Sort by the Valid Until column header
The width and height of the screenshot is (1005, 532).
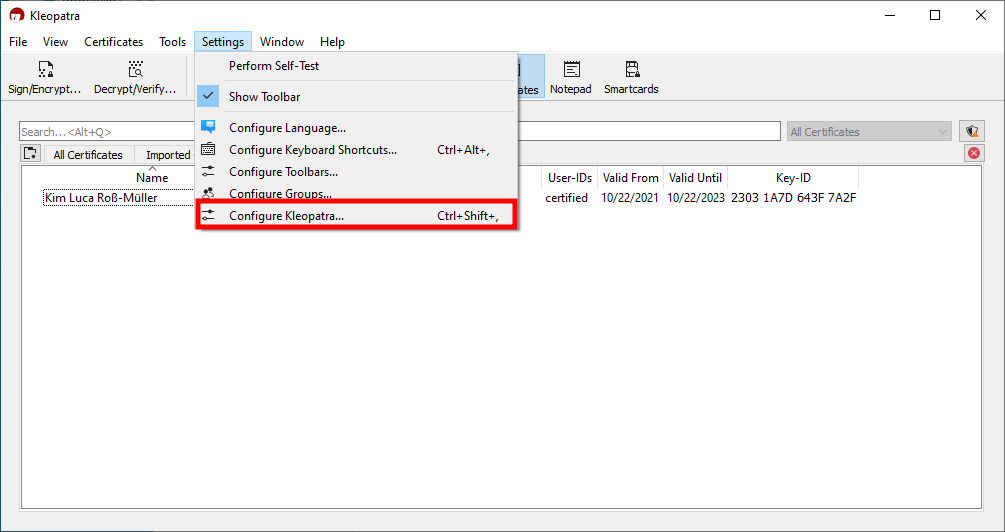point(695,178)
